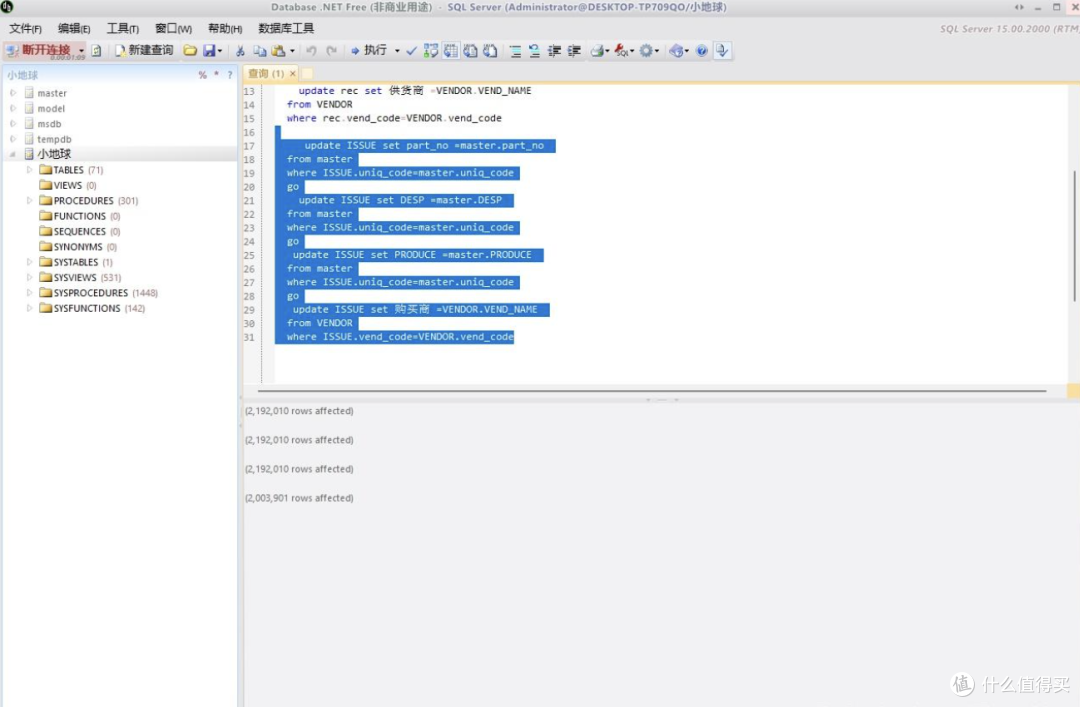Click the blue help question icon
The width and height of the screenshot is (1080, 707).
[701, 51]
